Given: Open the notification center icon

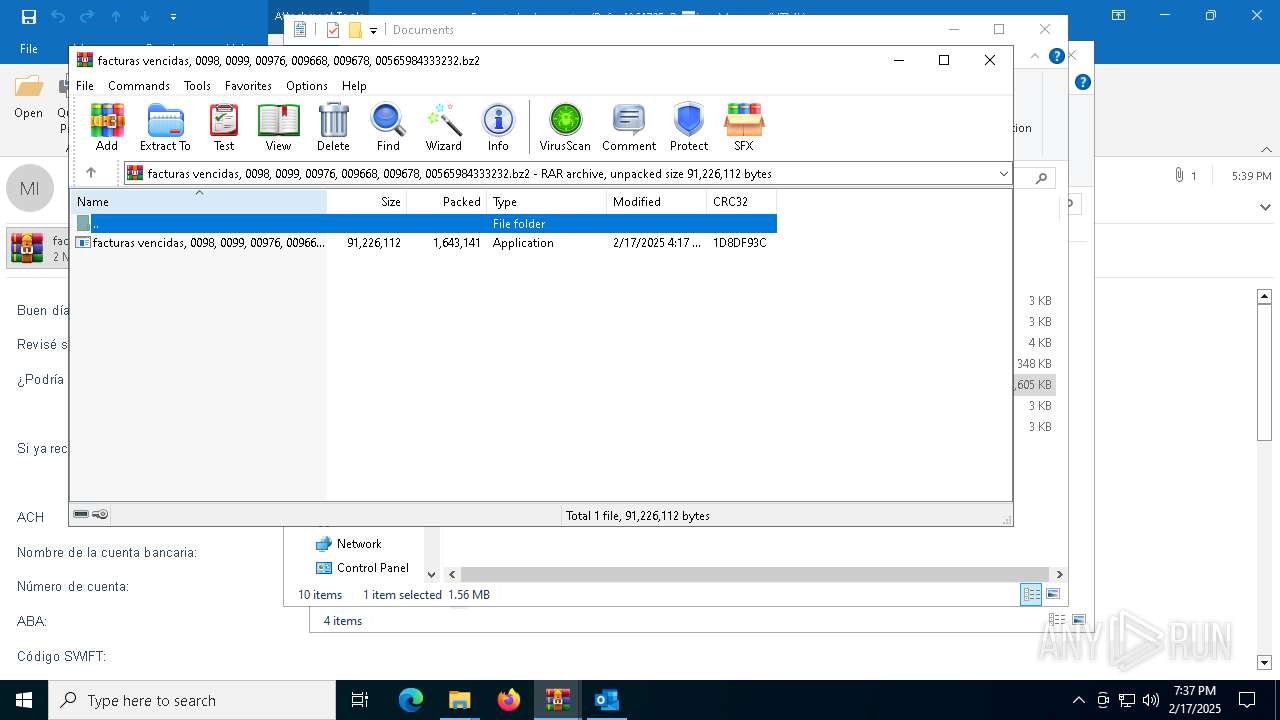Looking at the screenshot, I should tap(1247, 700).
